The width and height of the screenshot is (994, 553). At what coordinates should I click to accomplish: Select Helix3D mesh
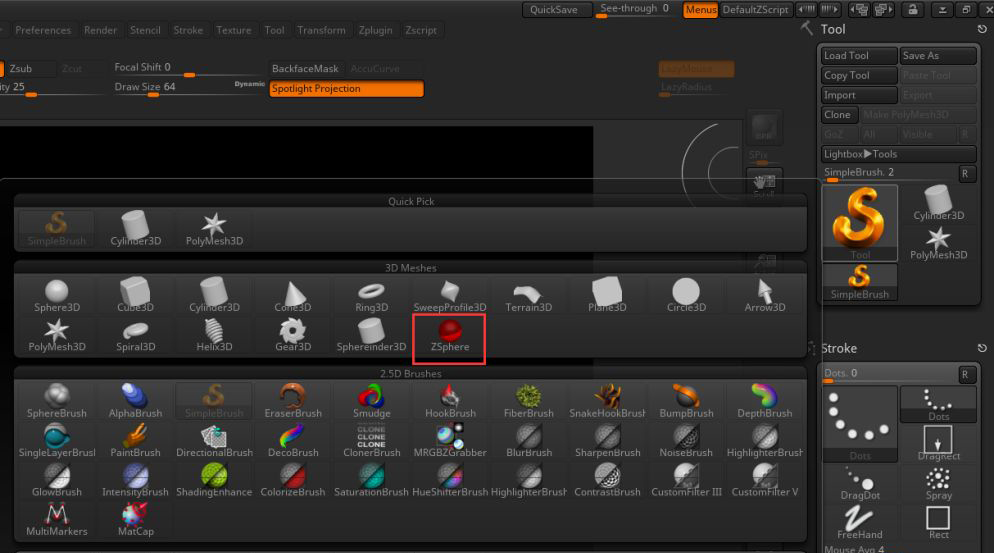pyautogui.click(x=214, y=336)
